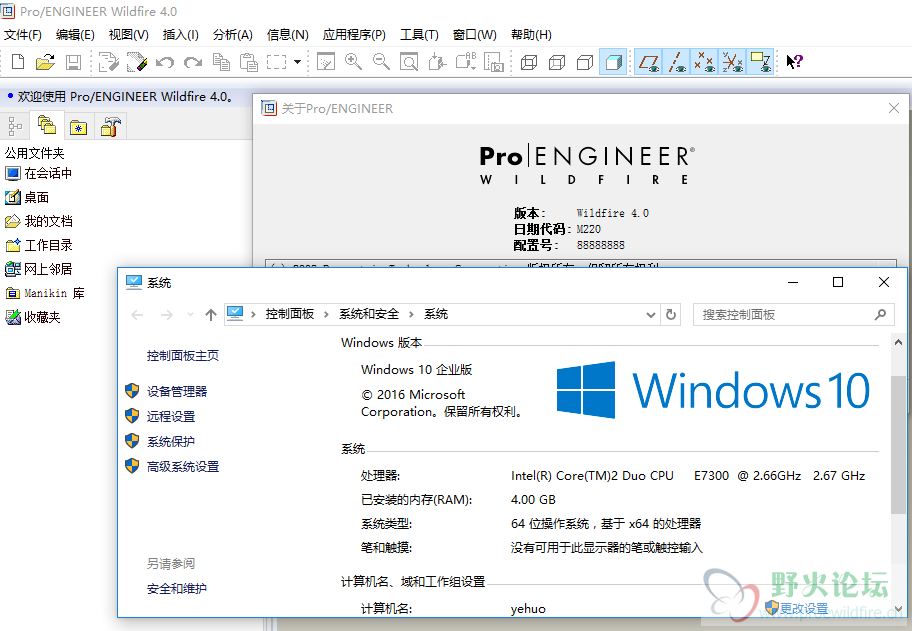Open the 视图(V) menu
The width and height of the screenshot is (912, 631).
(x=129, y=35)
